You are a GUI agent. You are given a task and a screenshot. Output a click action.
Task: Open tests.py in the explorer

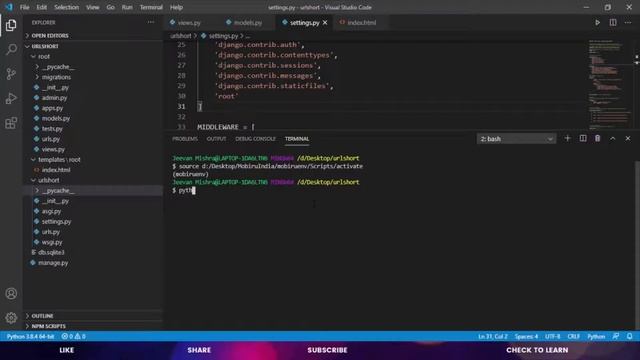pos(52,129)
